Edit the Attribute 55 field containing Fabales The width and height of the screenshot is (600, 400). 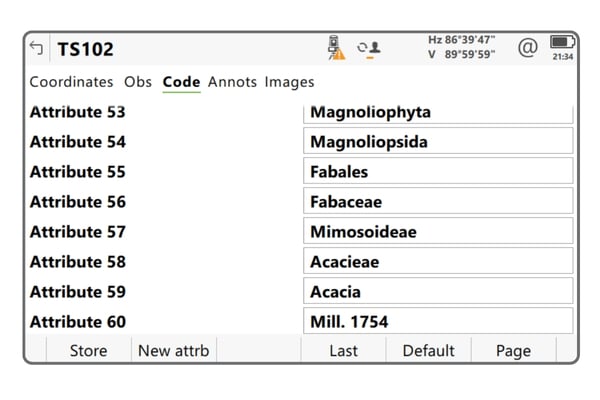(x=438, y=171)
